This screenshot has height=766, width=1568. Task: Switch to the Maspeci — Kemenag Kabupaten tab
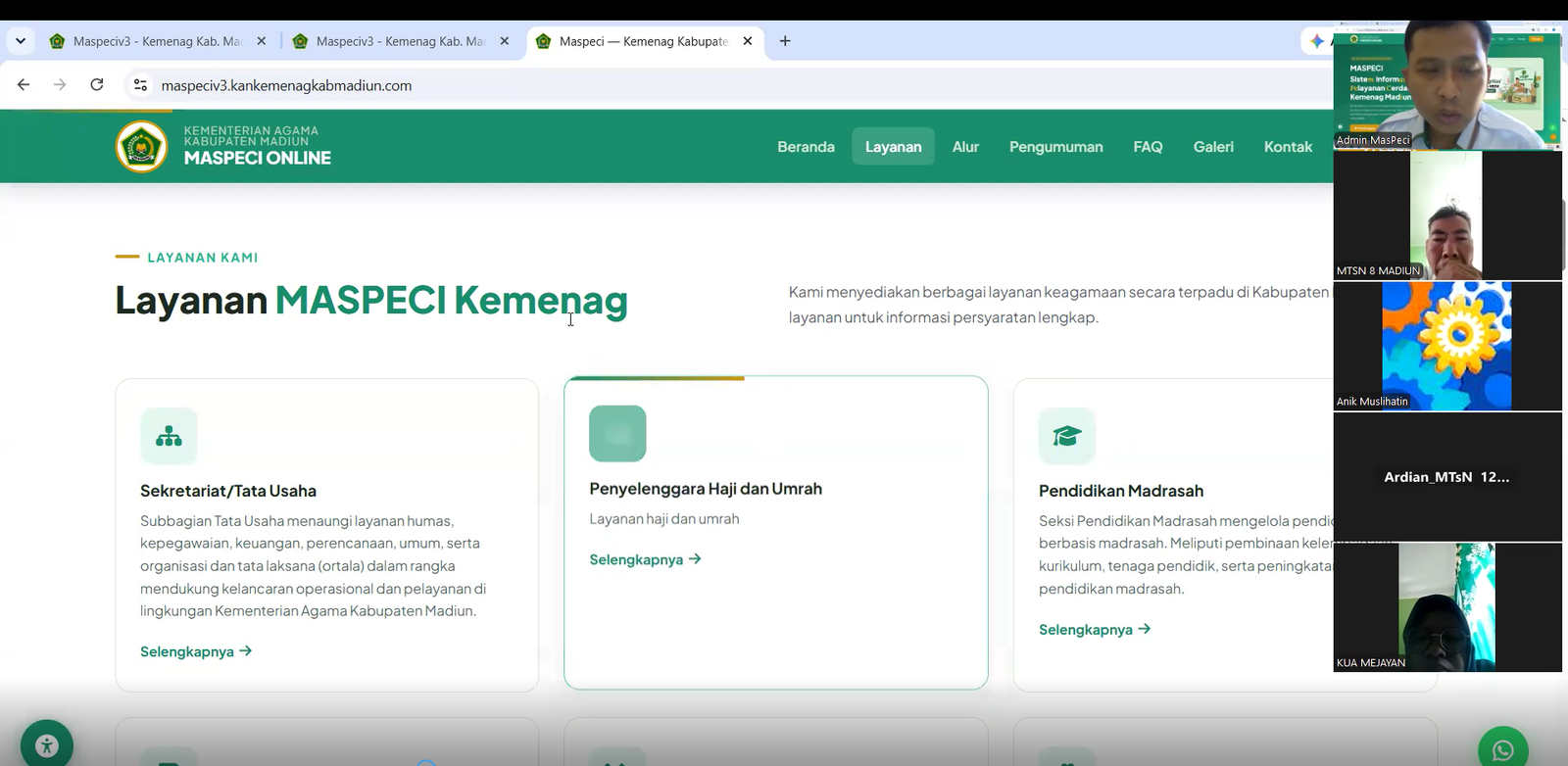[x=645, y=41]
